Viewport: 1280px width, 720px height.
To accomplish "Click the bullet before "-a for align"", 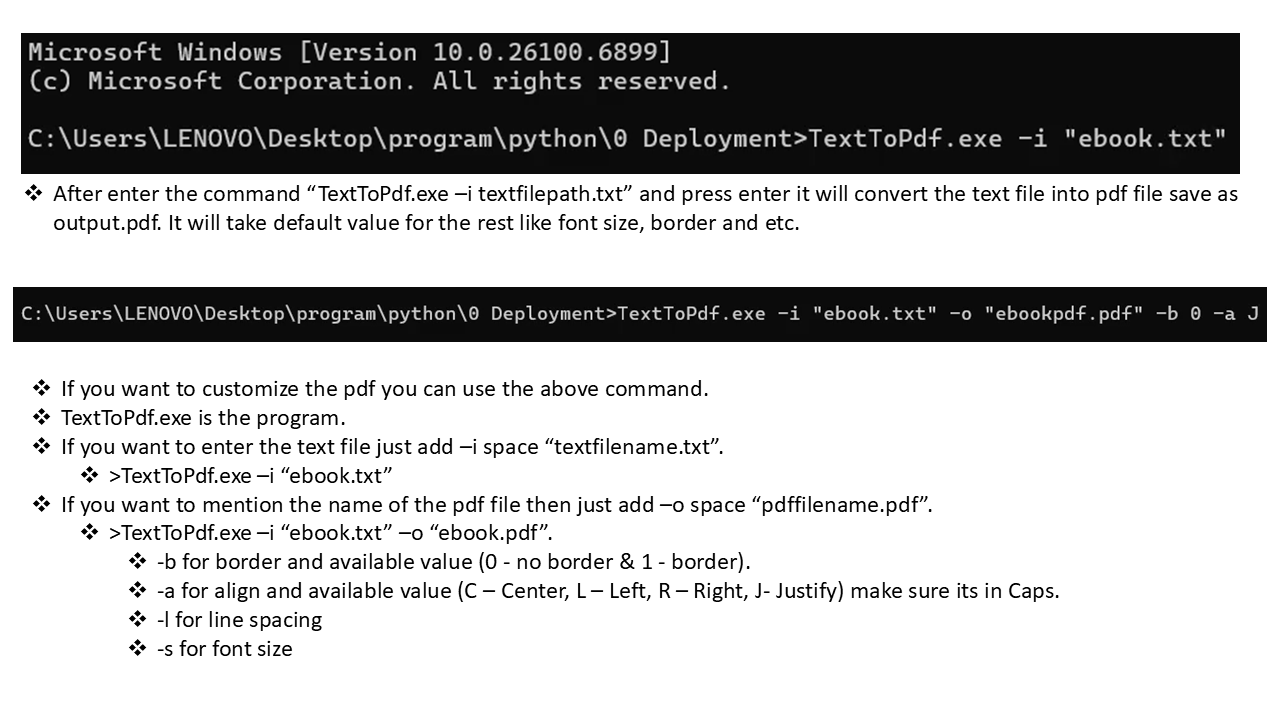I will (138, 590).
